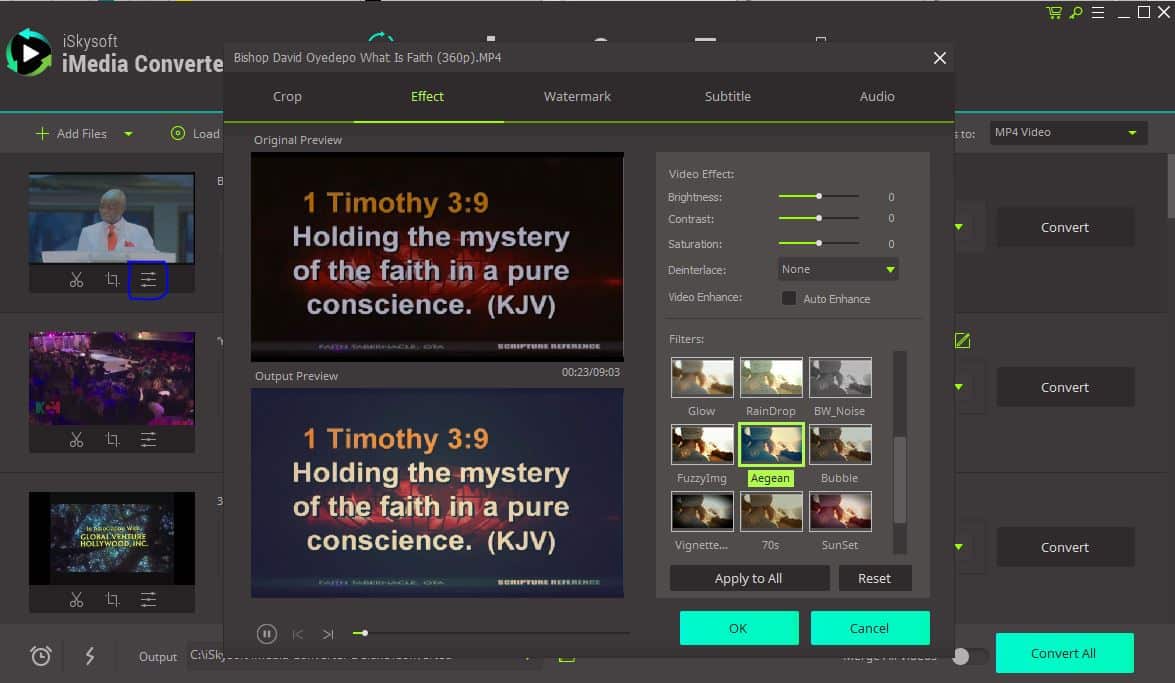
Task: Enable the Auto Enhance checkbox
Action: 788,298
